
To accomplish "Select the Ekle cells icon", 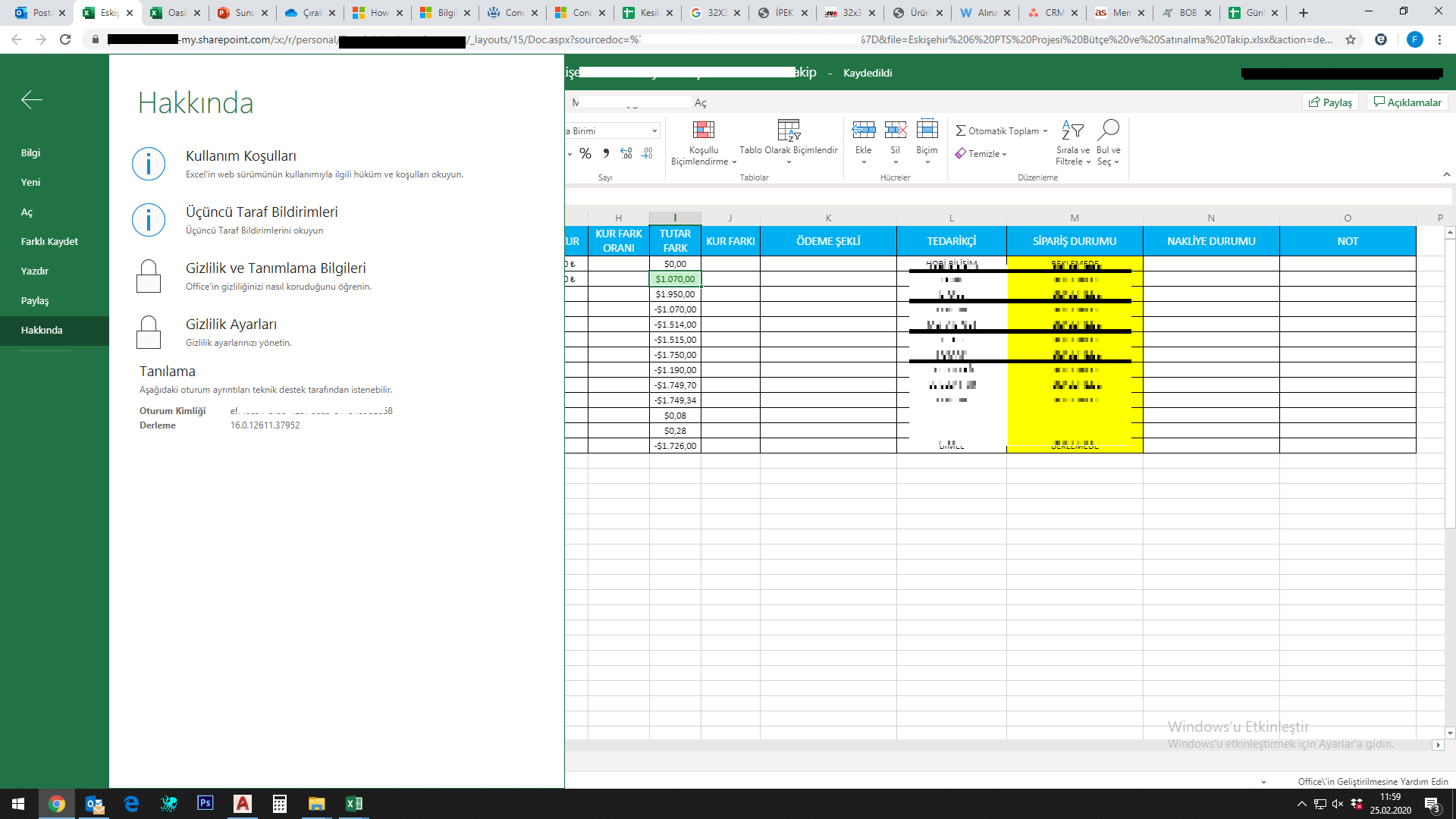I will tap(864, 130).
